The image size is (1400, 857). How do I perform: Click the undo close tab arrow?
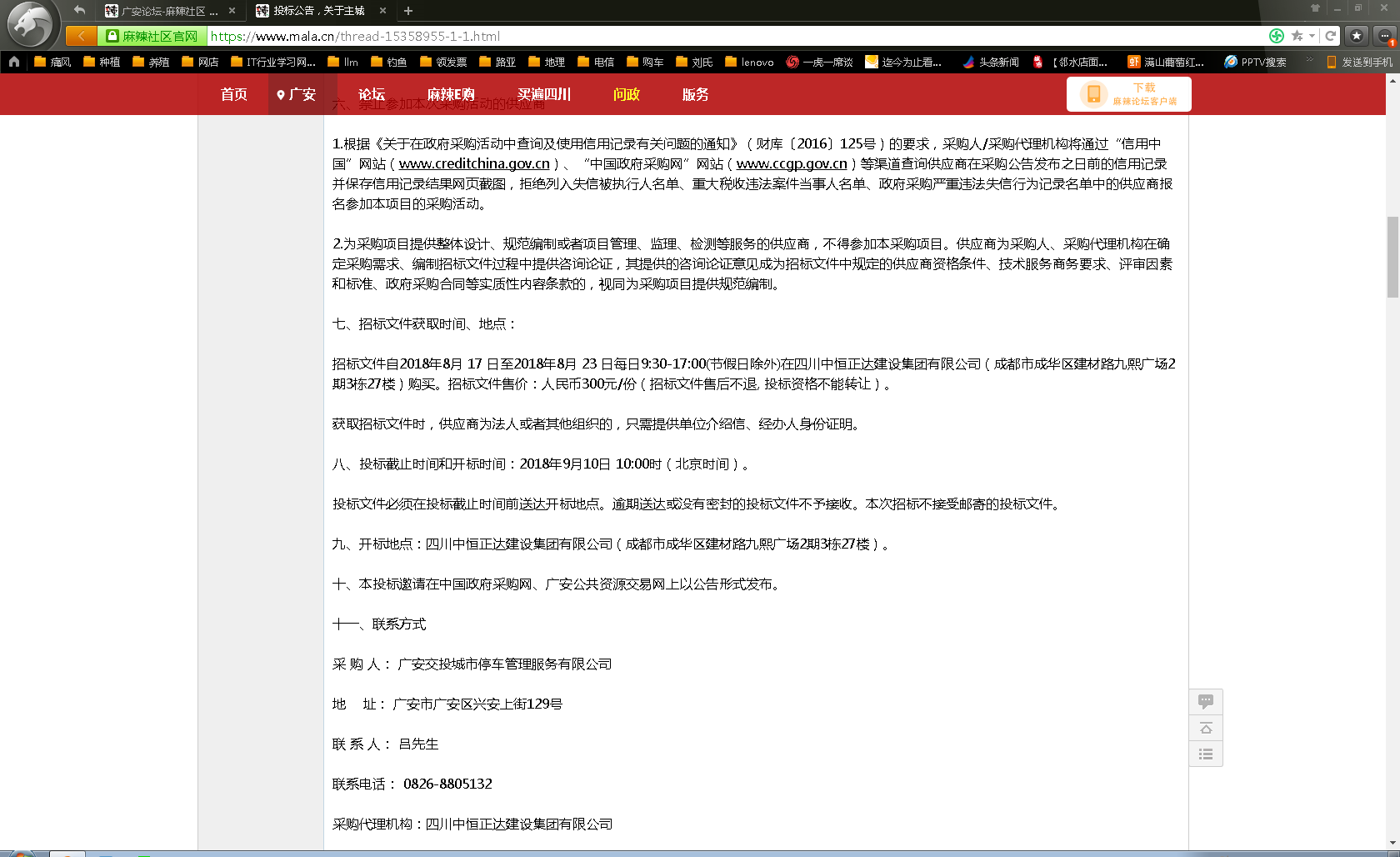coord(79,11)
